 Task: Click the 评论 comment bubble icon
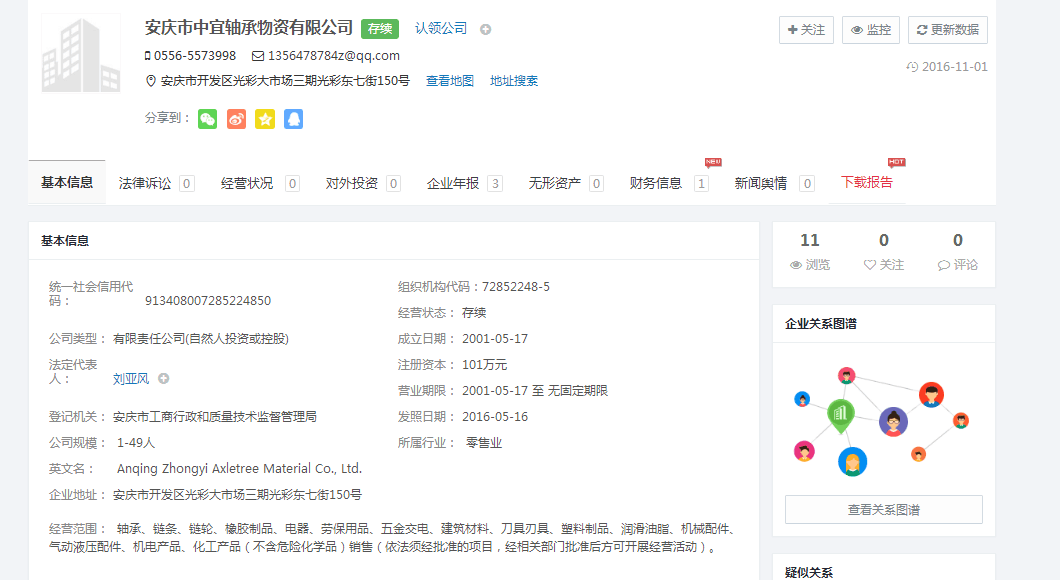[943, 265]
